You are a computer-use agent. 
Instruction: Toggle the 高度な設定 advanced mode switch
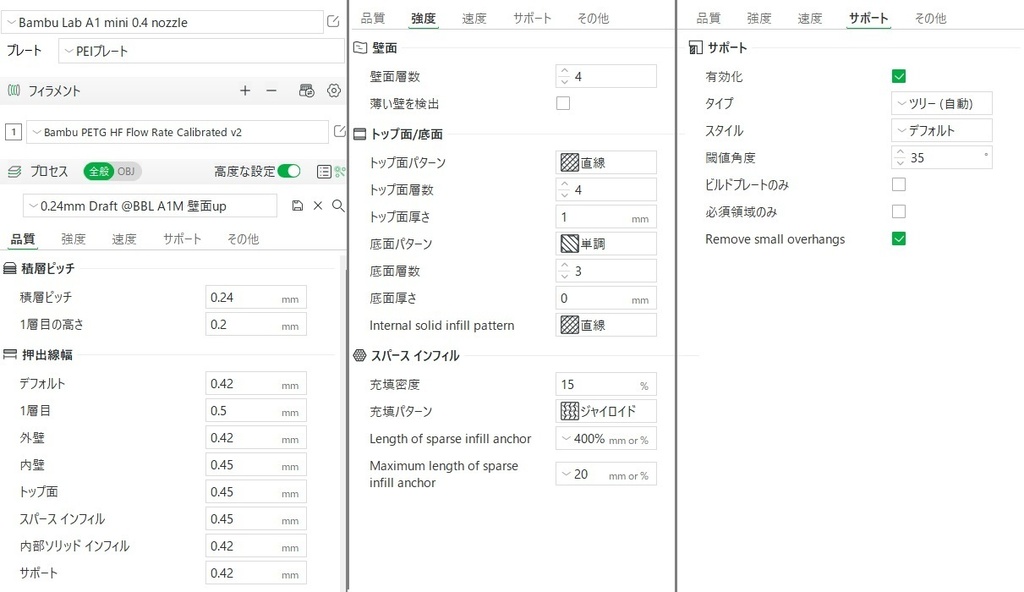(x=290, y=171)
